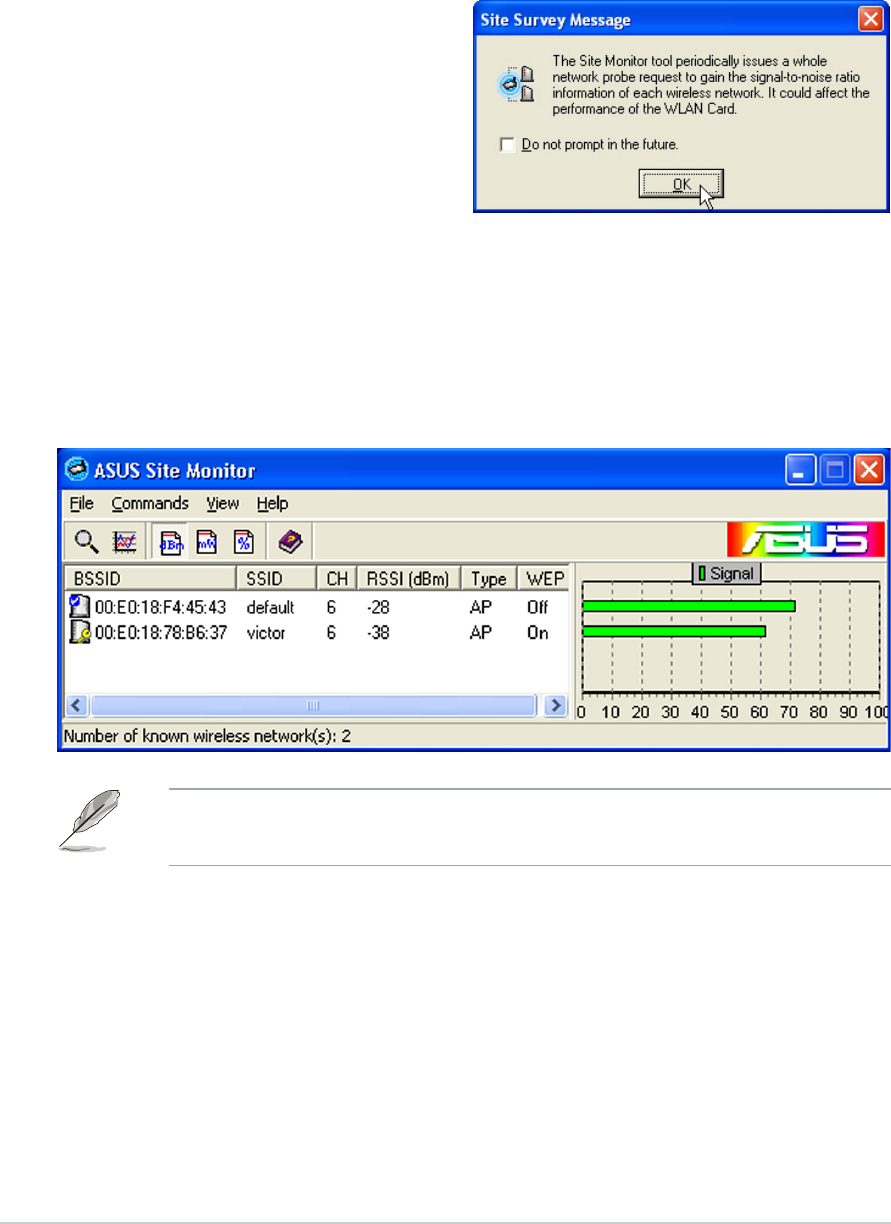The image size is (891, 1224).
Task: Click the SSID 'default' cell
Action: coord(270,607)
